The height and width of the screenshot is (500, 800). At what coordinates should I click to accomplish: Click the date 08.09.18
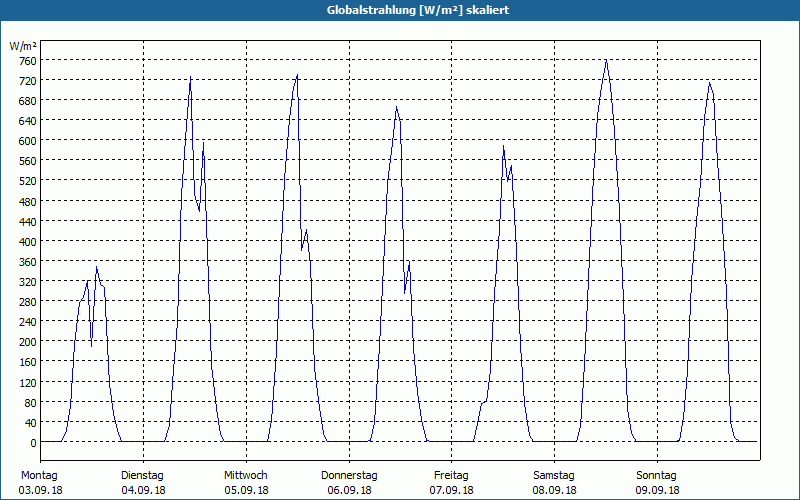tap(555, 490)
